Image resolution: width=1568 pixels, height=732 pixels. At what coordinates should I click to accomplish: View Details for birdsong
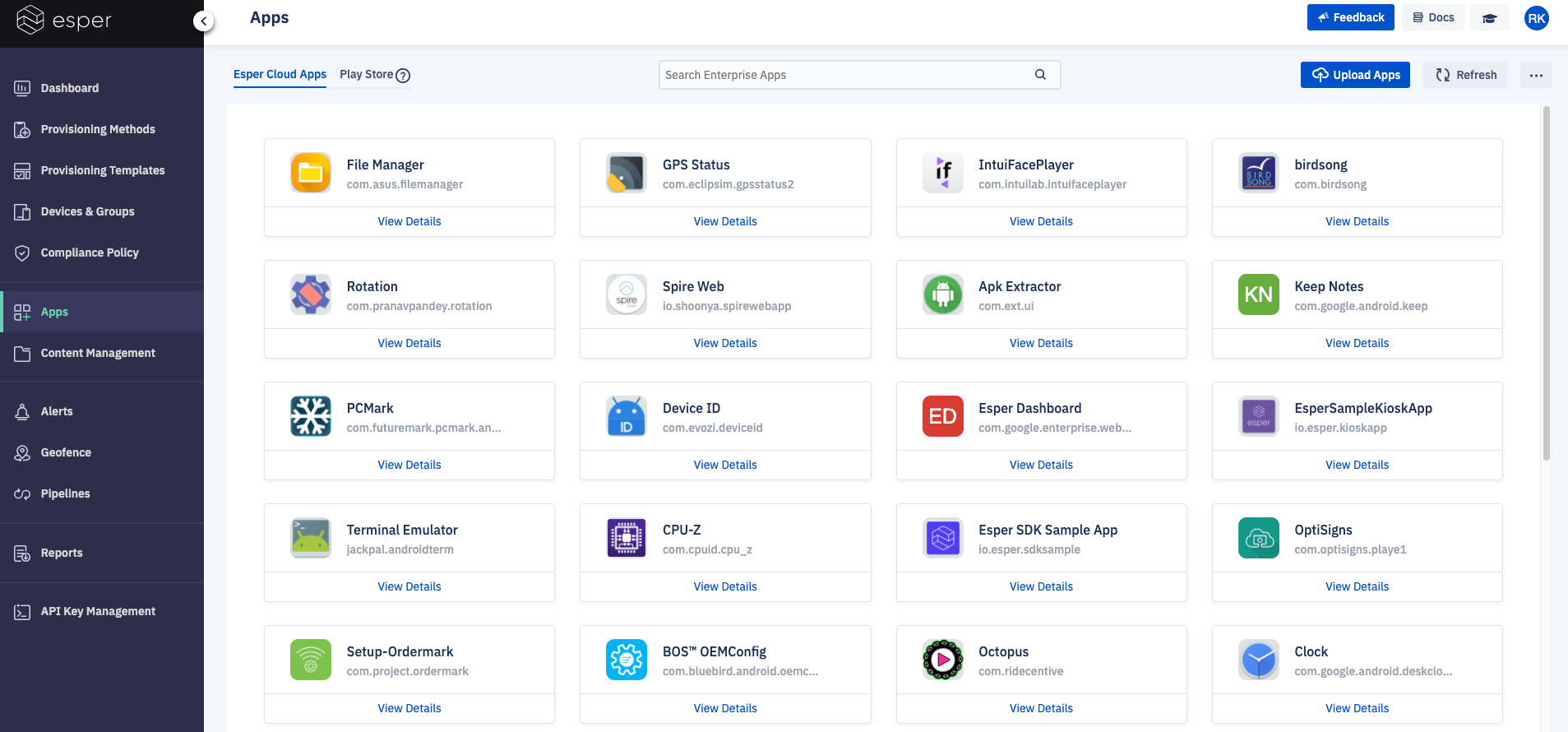pyautogui.click(x=1357, y=221)
